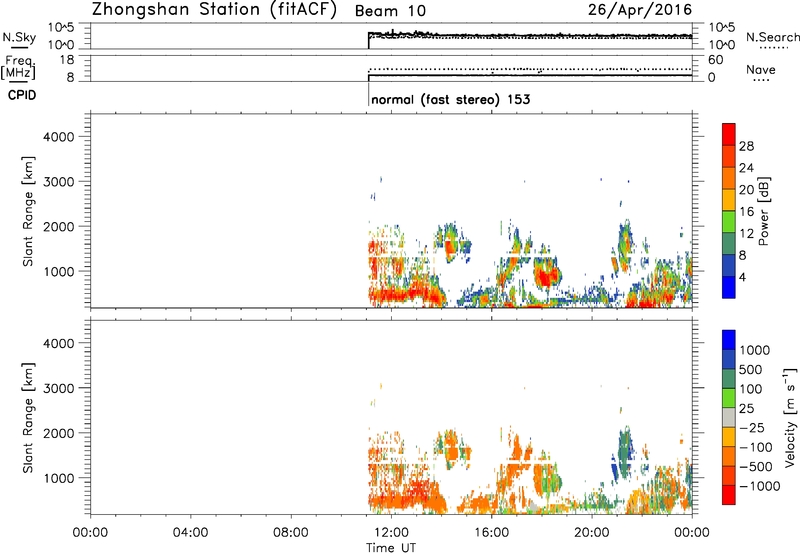Click the velocity plot 'Slant Range [km]' label
The height and width of the screenshot is (554, 800).
(x=28, y=418)
